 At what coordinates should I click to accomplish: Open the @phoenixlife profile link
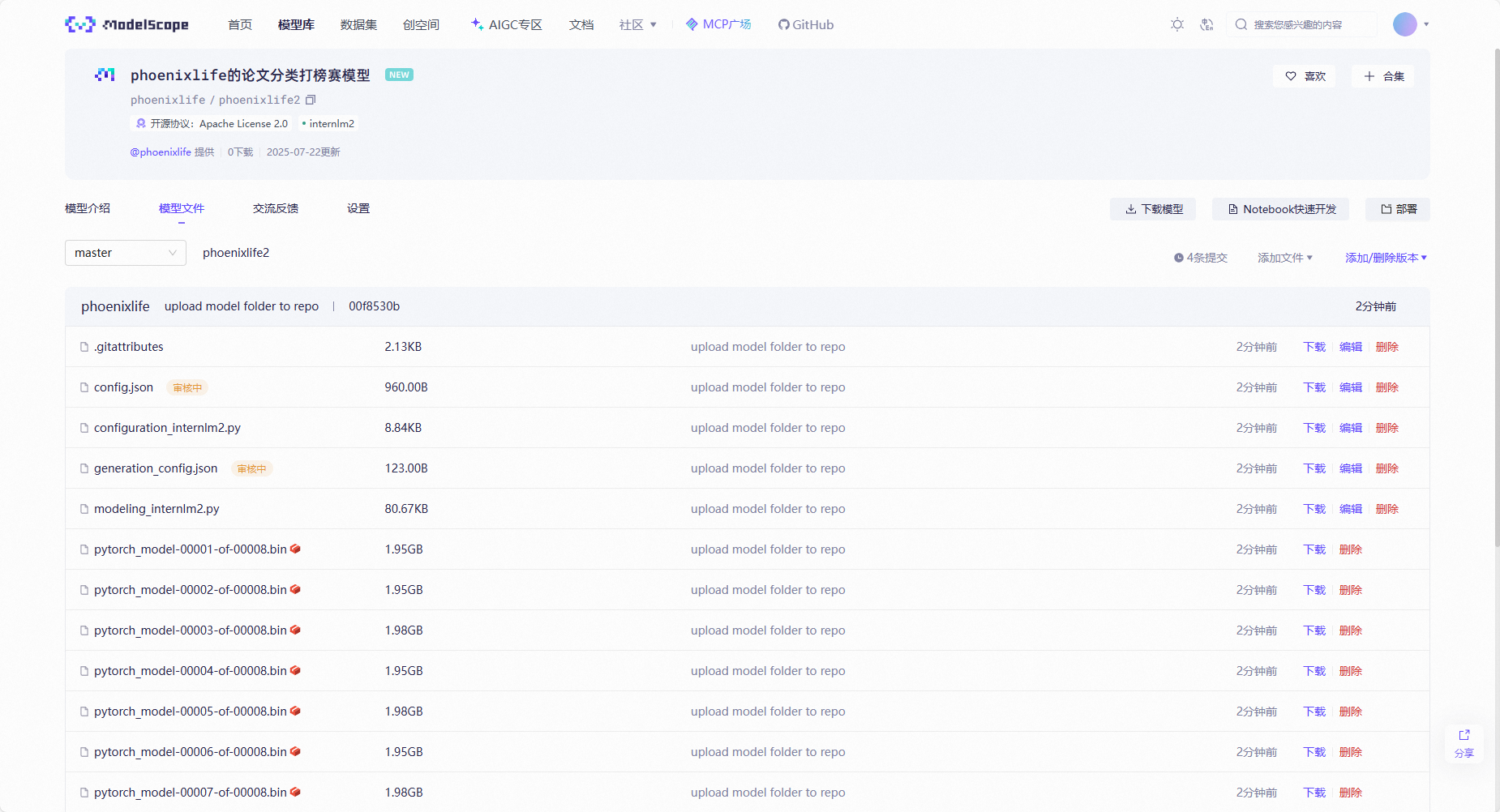click(x=161, y=152)
